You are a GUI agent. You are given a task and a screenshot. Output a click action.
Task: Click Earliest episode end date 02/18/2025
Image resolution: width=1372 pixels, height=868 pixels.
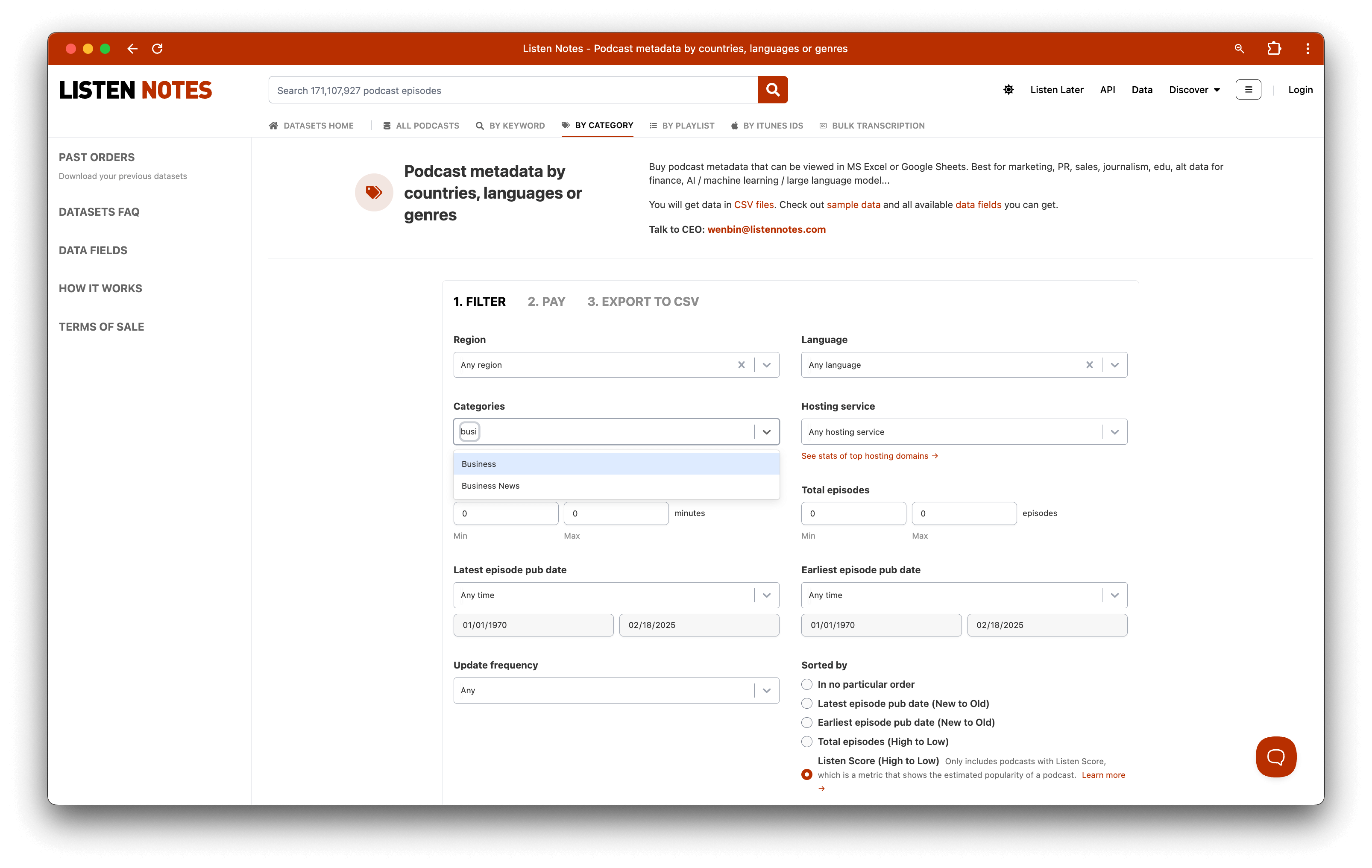click(x=1047, y=625)
